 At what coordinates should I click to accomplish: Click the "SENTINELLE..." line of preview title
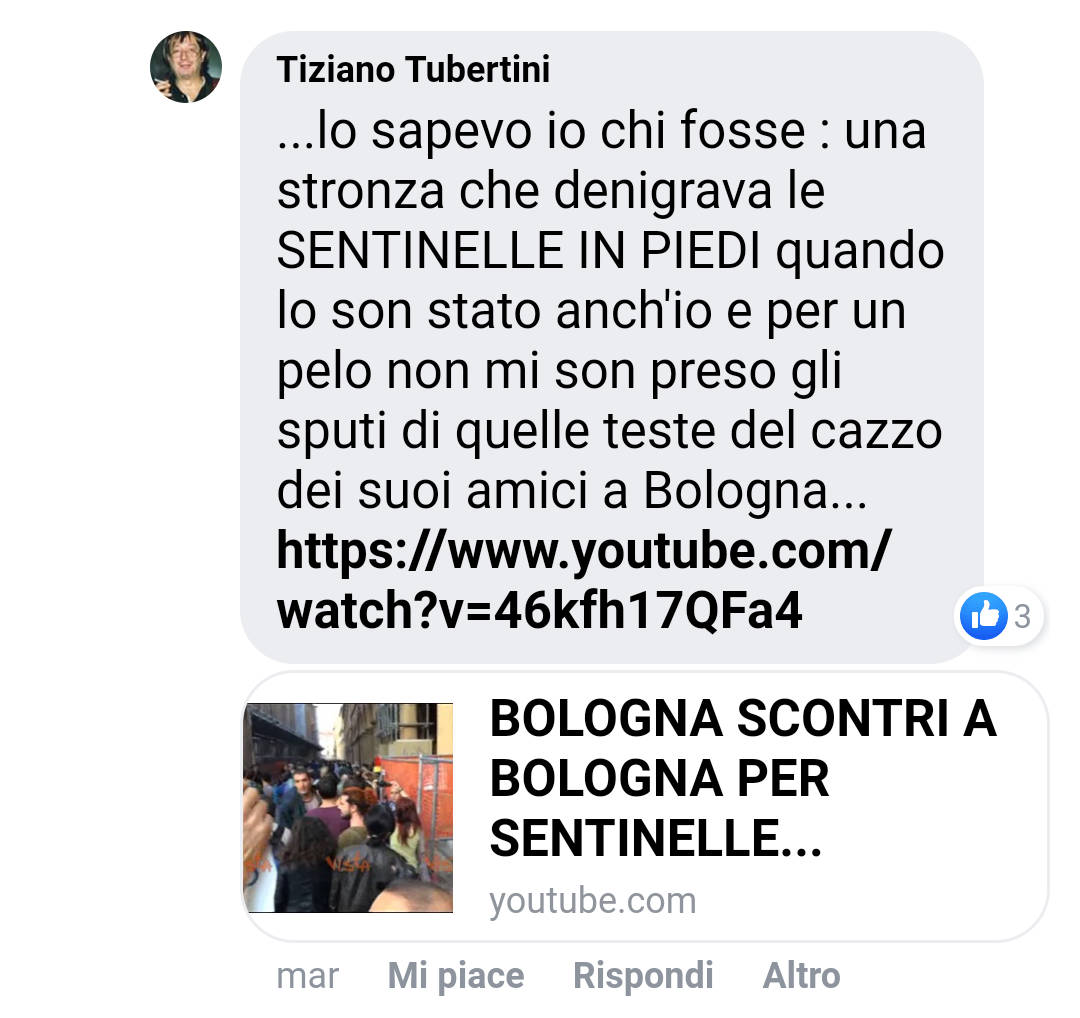[x=656, y=838]
